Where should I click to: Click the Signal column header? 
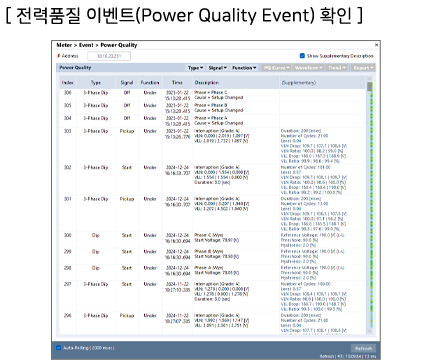click(127, 82)
